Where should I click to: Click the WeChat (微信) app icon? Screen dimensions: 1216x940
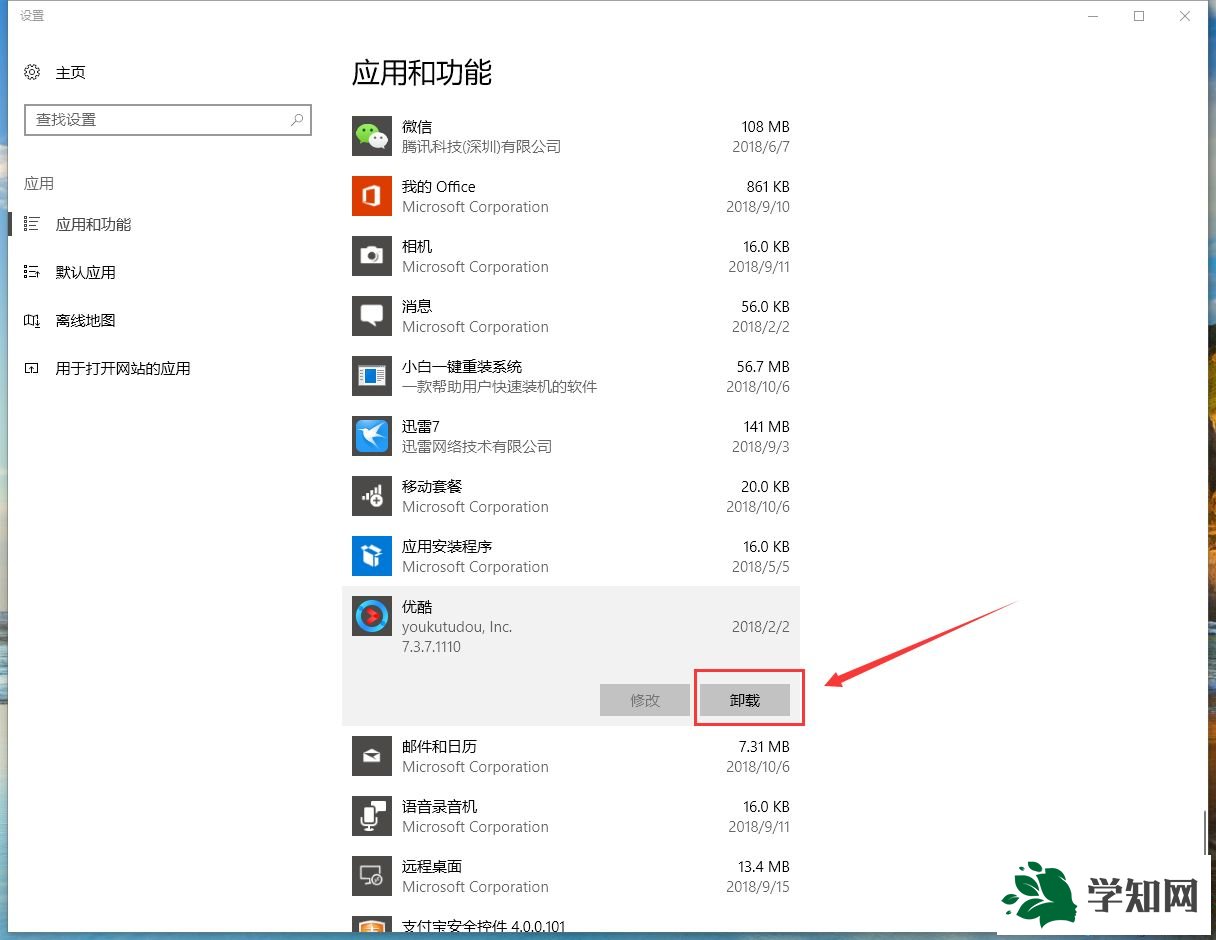[x=371, y=136]
